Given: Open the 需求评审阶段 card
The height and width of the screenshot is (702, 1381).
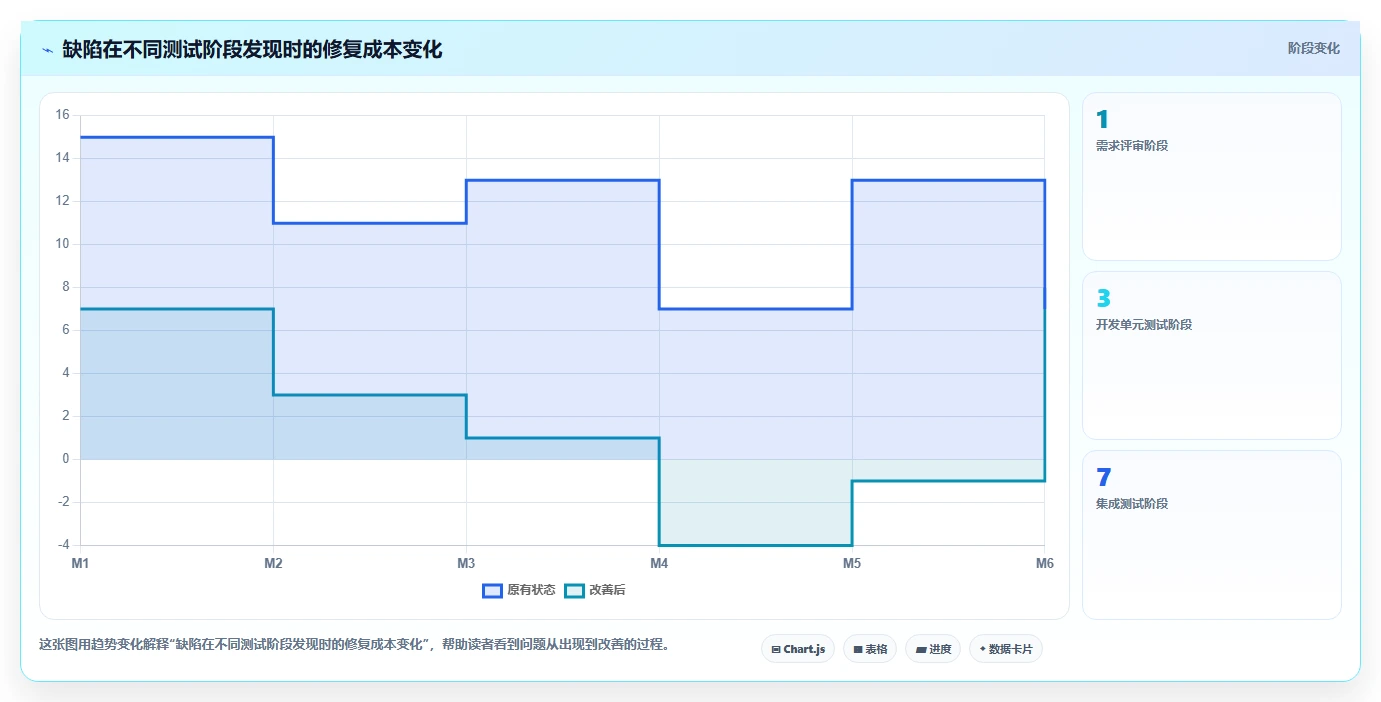Looking at the screenshot, I should tap(1212, 177).
